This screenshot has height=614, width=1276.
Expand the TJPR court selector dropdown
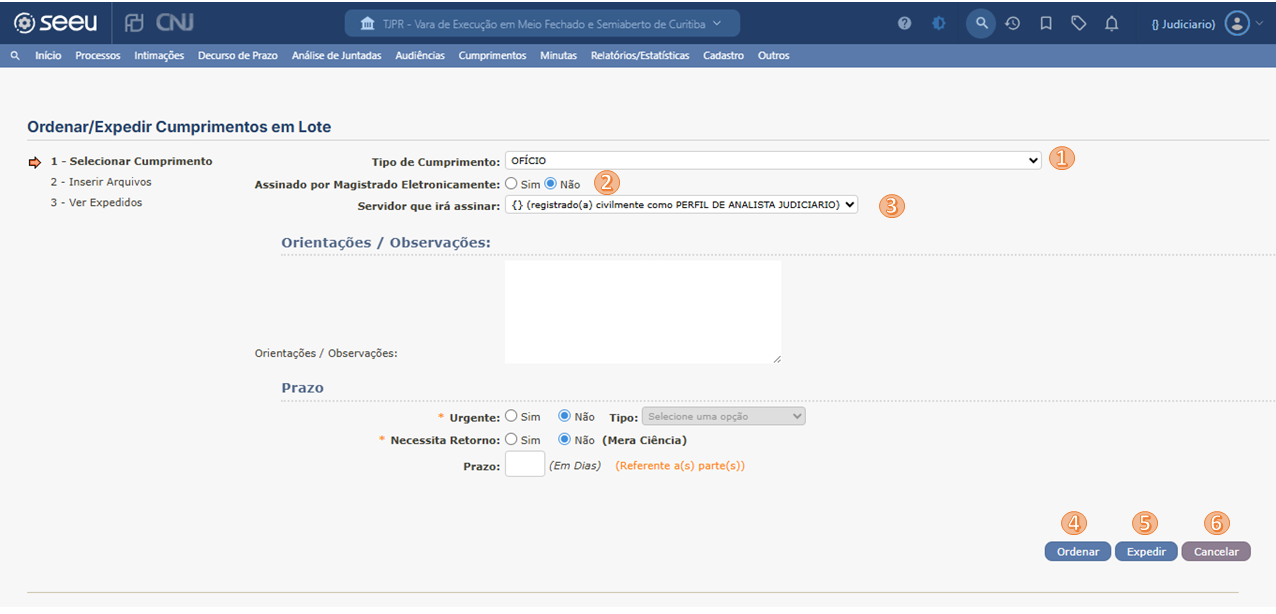[x=541, y=23]
